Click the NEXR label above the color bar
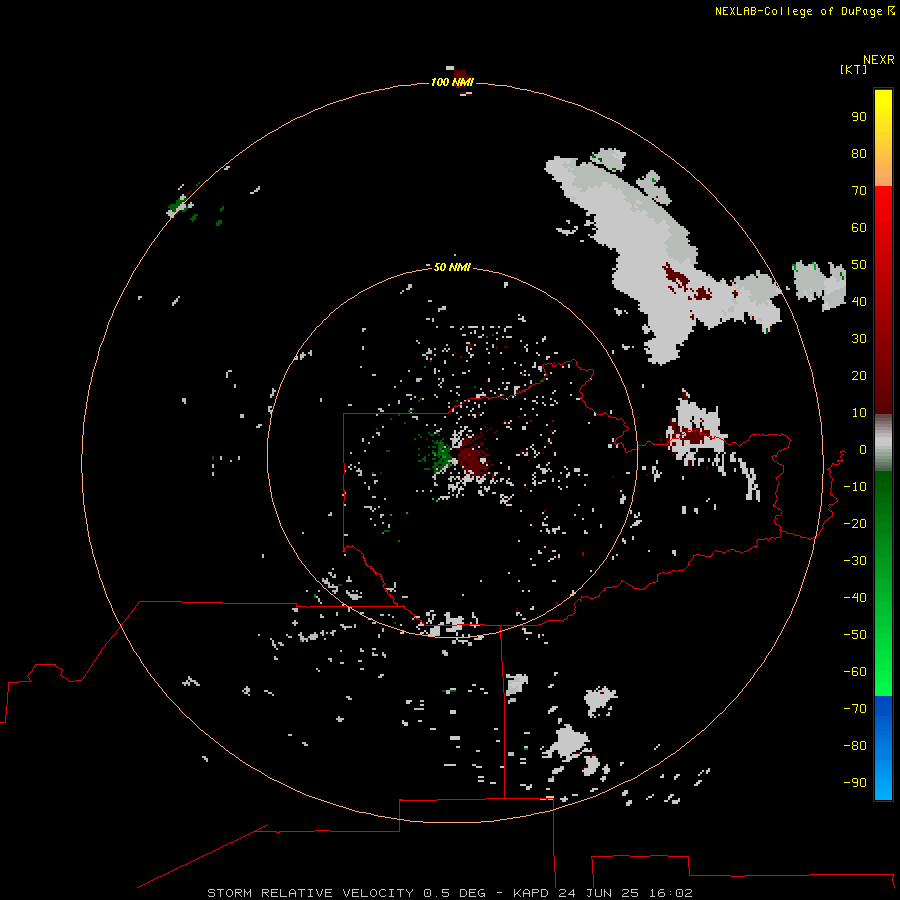This screenshot has height=900, width=900. [878, 60]
